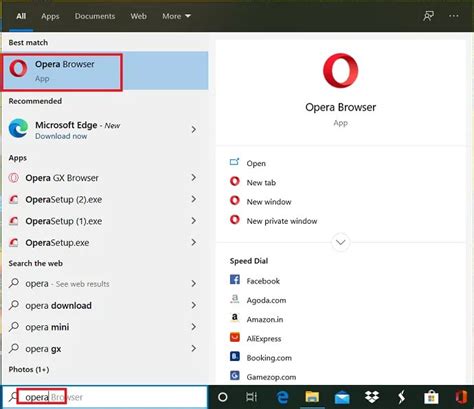Click the OperaSetup (2).exe file icon
The width and height of the screenshot is (474, 409).
coord(14,199)
